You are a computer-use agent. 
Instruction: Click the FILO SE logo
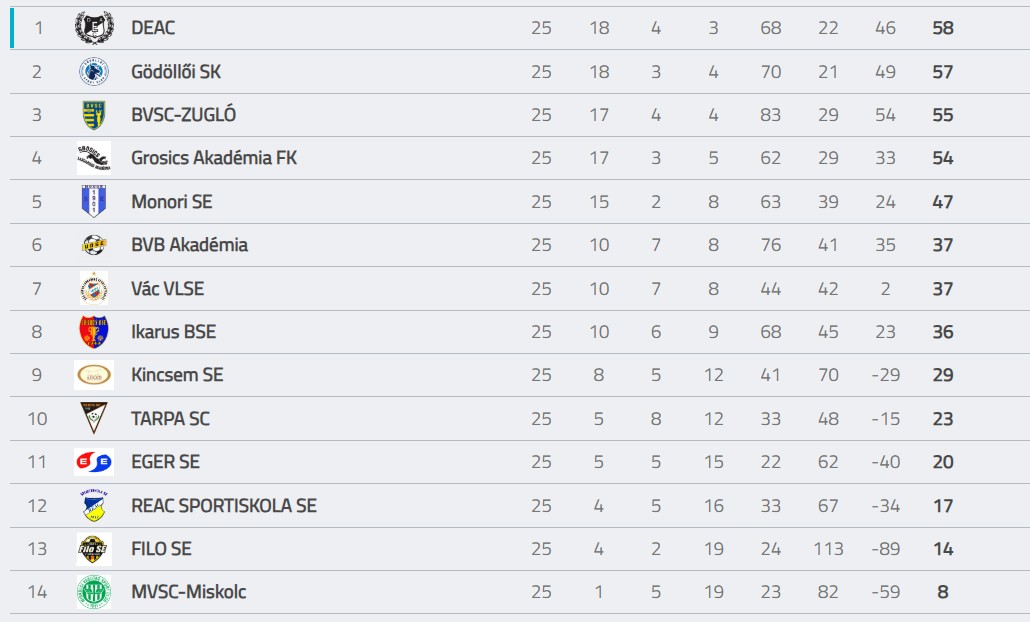94,549
